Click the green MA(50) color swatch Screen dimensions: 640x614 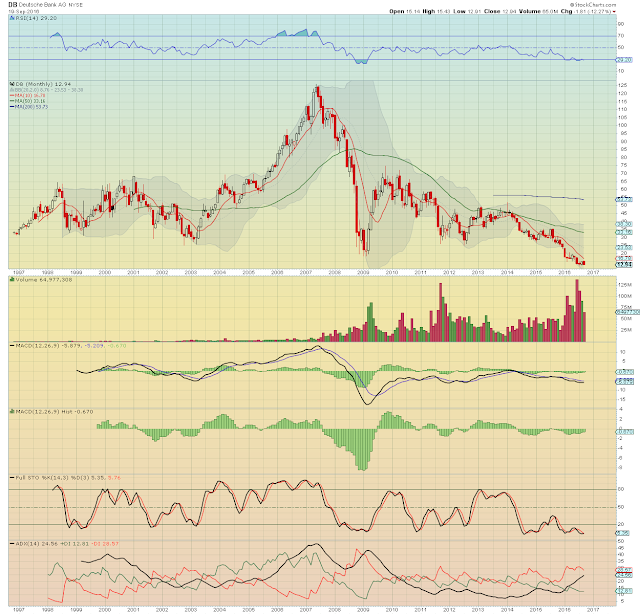pyautogui.click(x=12, y=100)
